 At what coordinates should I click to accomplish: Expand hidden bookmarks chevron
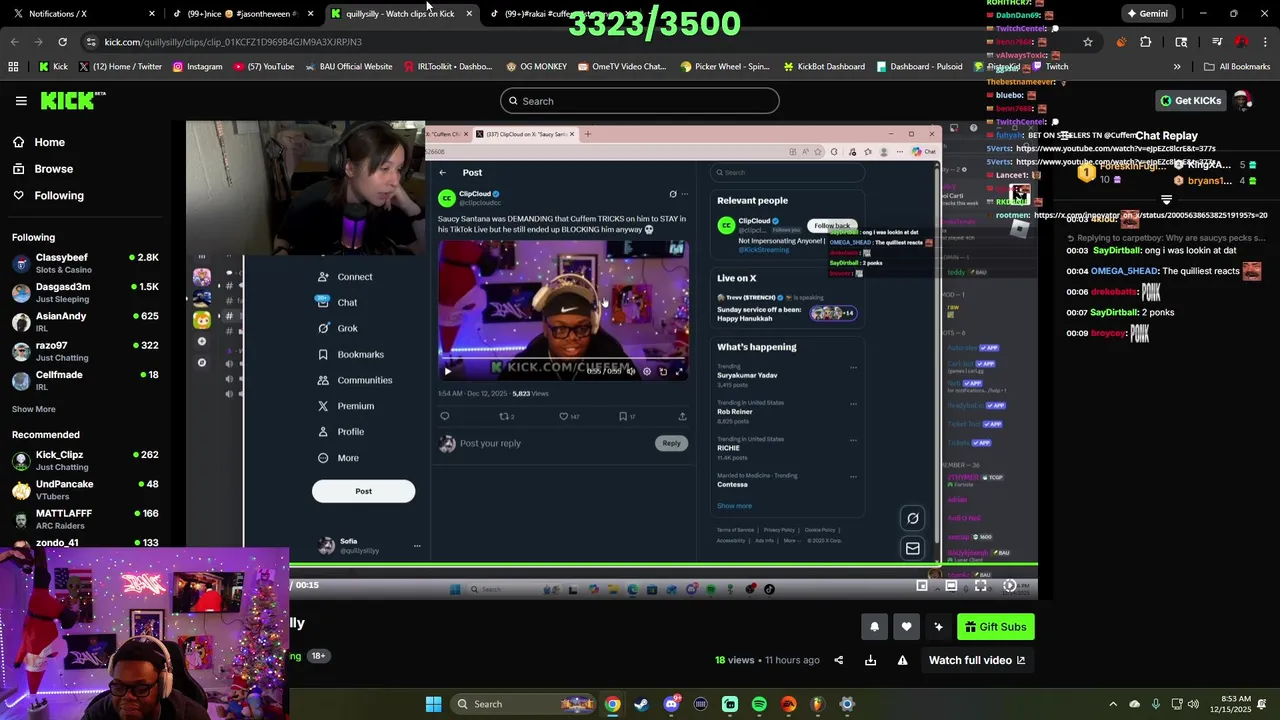[x=1177, y=67]
